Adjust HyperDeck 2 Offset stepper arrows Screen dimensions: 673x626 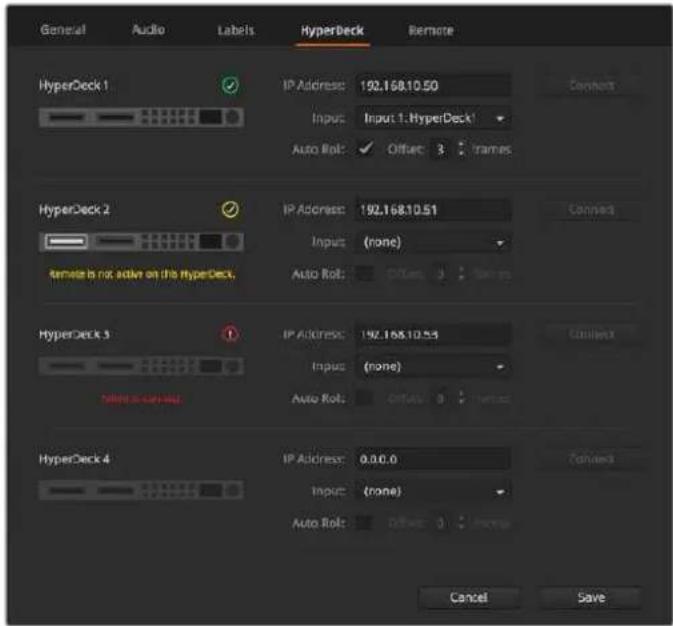[x=461, y=273]
